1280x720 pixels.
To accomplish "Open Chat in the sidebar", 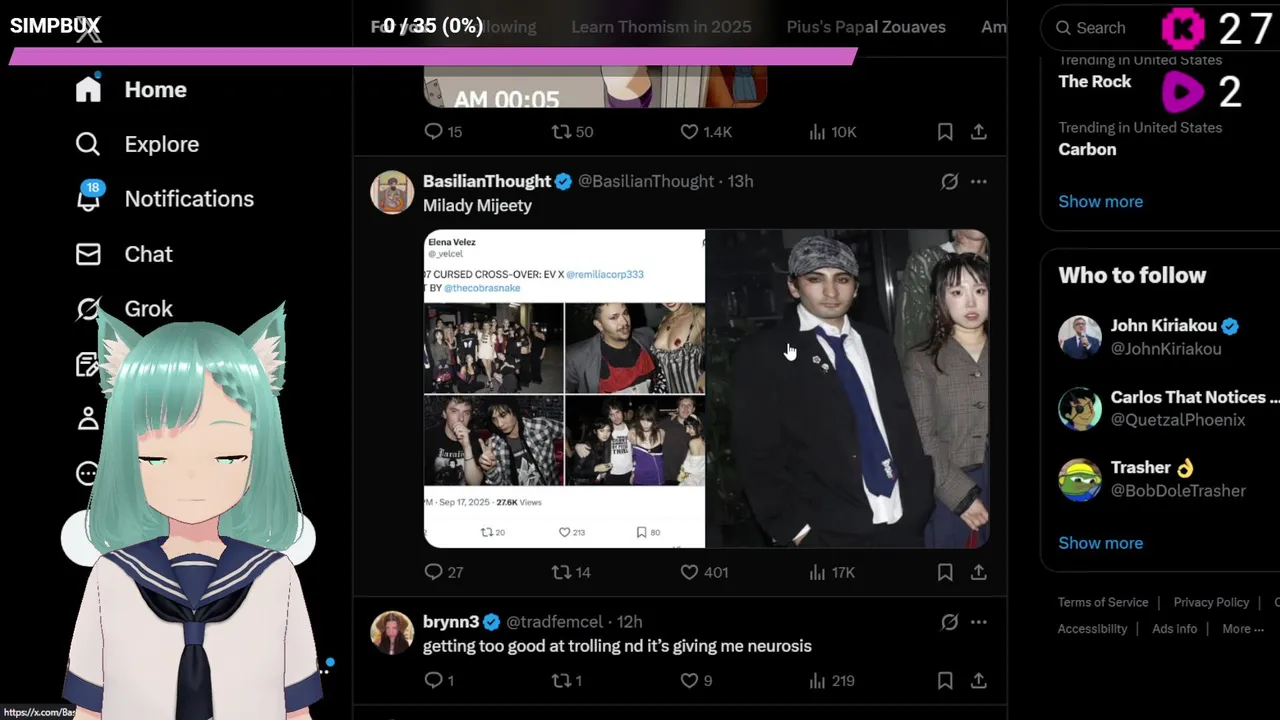I will [x=124, y=254].
